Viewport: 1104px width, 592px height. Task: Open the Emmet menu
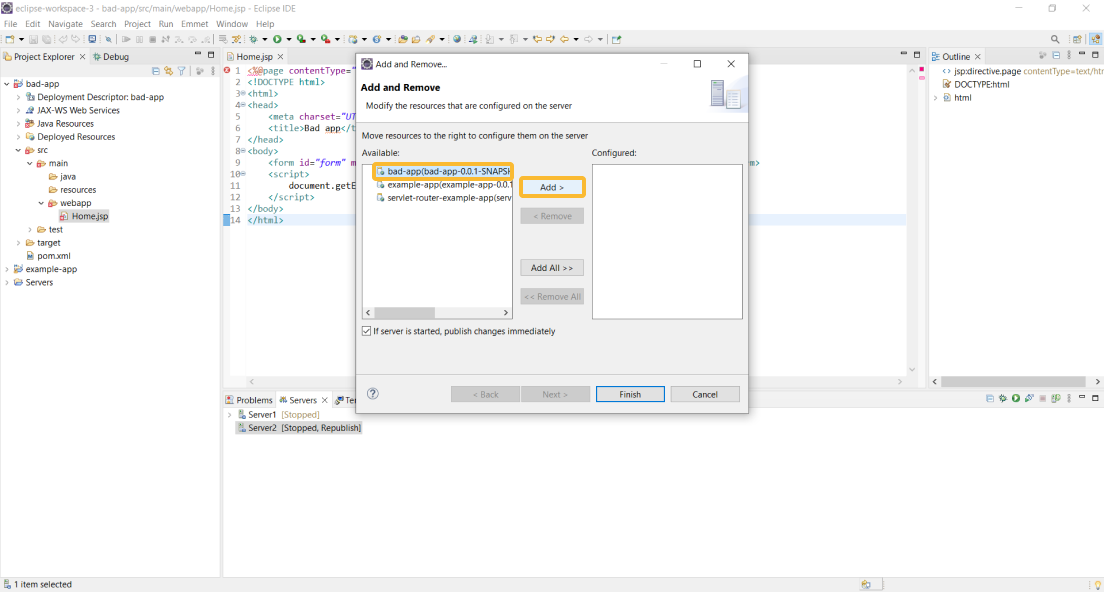point(194,24)
